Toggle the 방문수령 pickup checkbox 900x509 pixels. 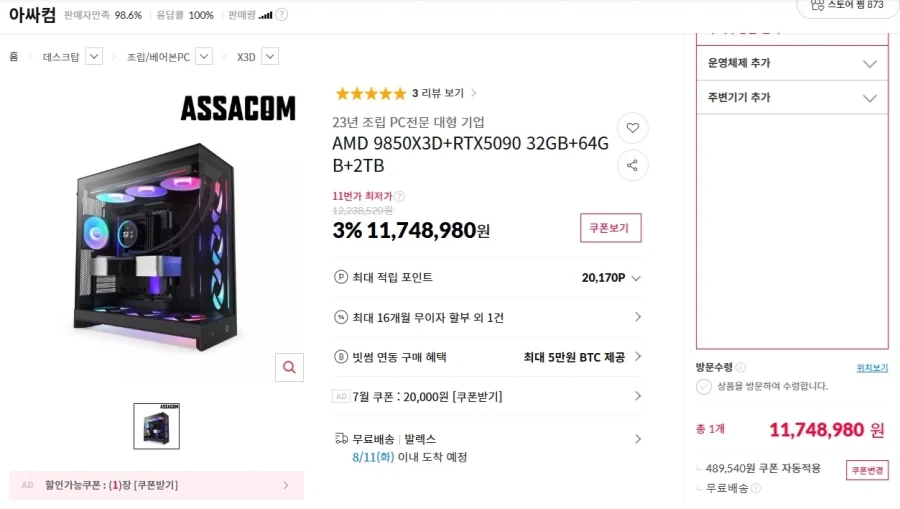coord(704,386)
